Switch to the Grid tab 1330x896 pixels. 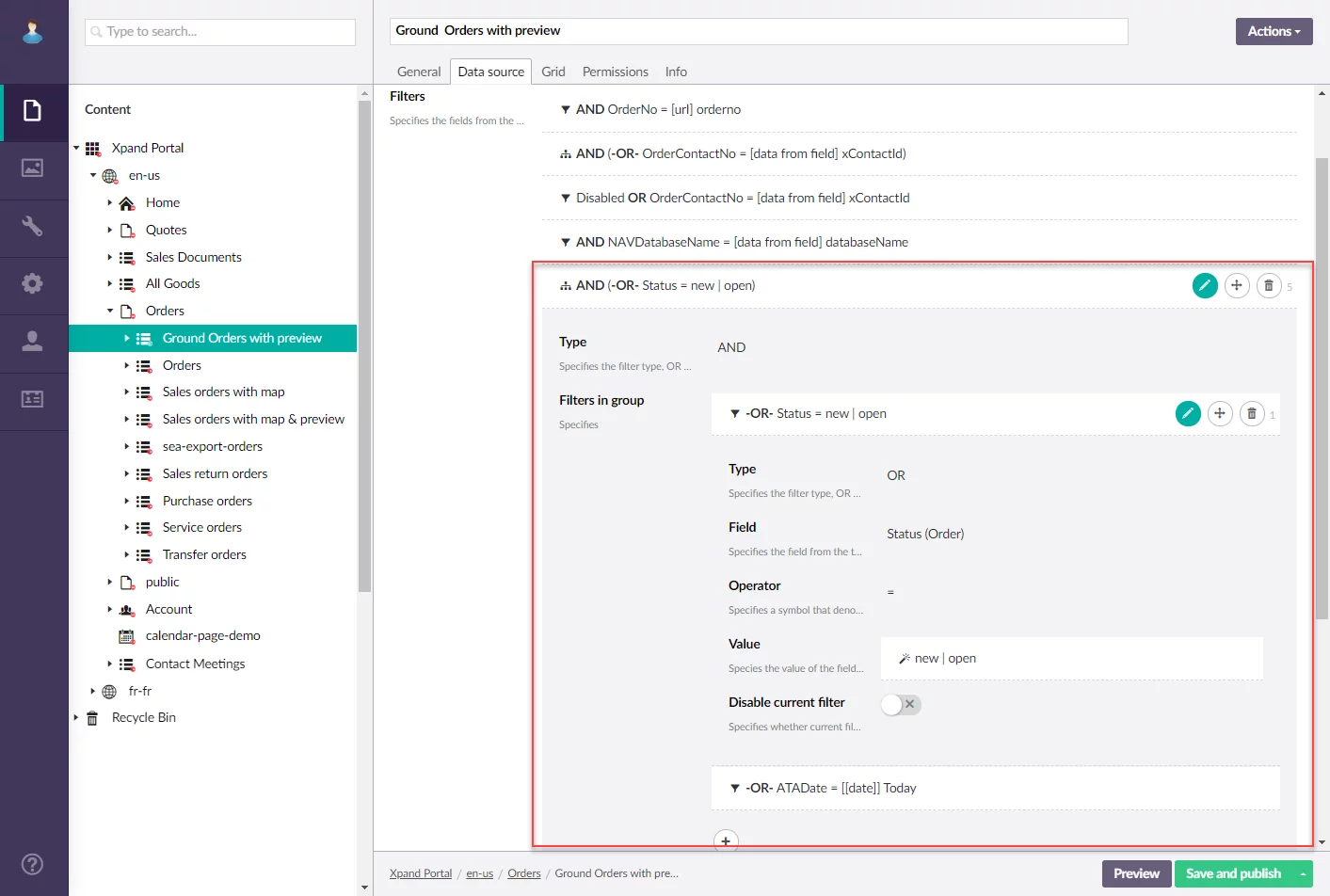pyautogui.click(x=553, y=72)
